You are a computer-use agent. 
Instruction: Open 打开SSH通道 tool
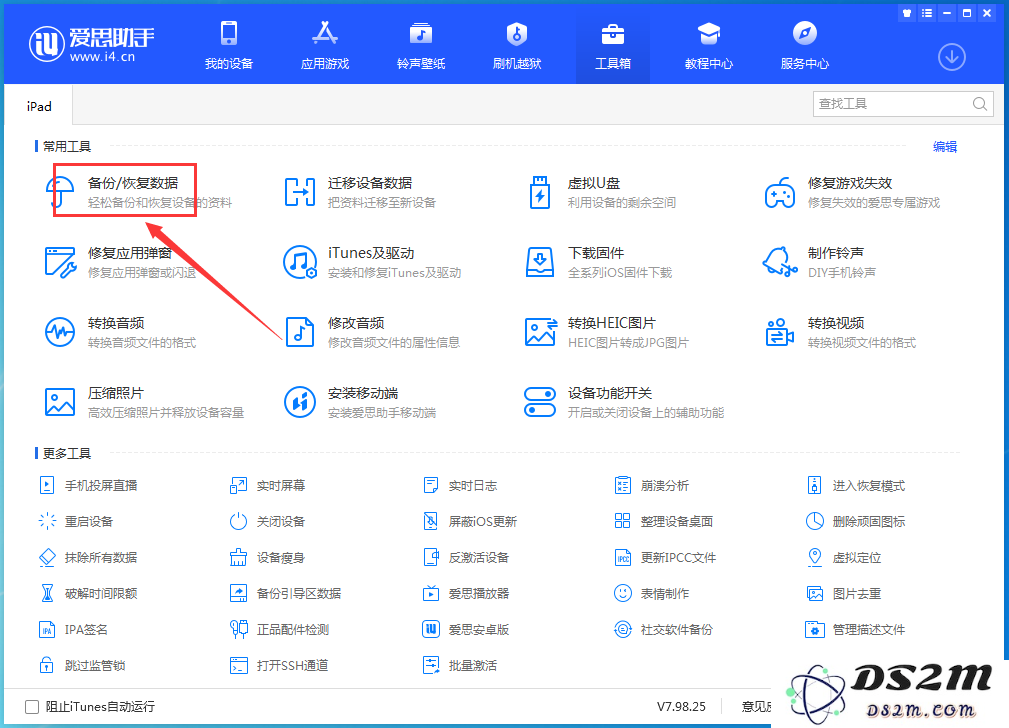279,666
